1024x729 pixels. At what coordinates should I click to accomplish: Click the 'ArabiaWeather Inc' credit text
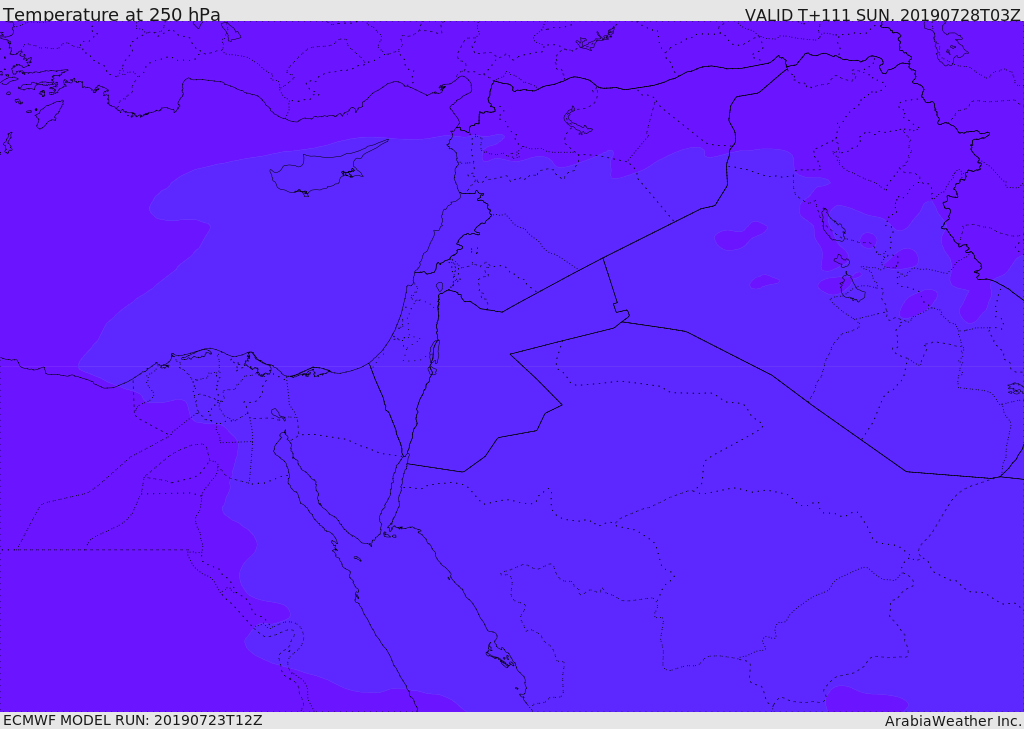click(952, 721)
